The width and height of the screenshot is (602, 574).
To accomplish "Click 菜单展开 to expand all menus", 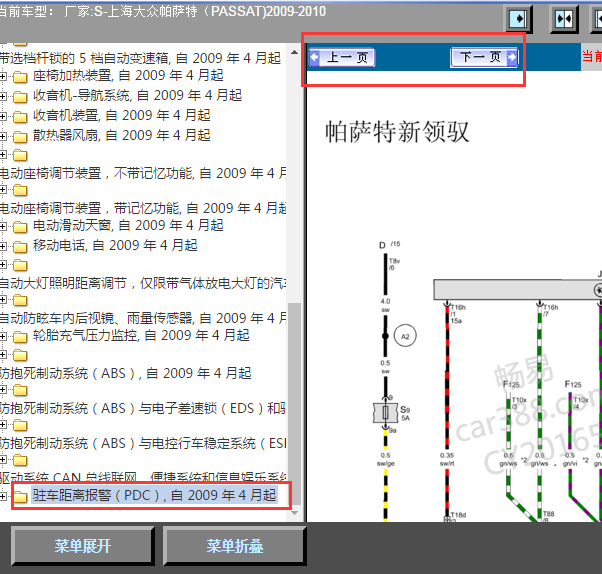I will tap(83, 546).
